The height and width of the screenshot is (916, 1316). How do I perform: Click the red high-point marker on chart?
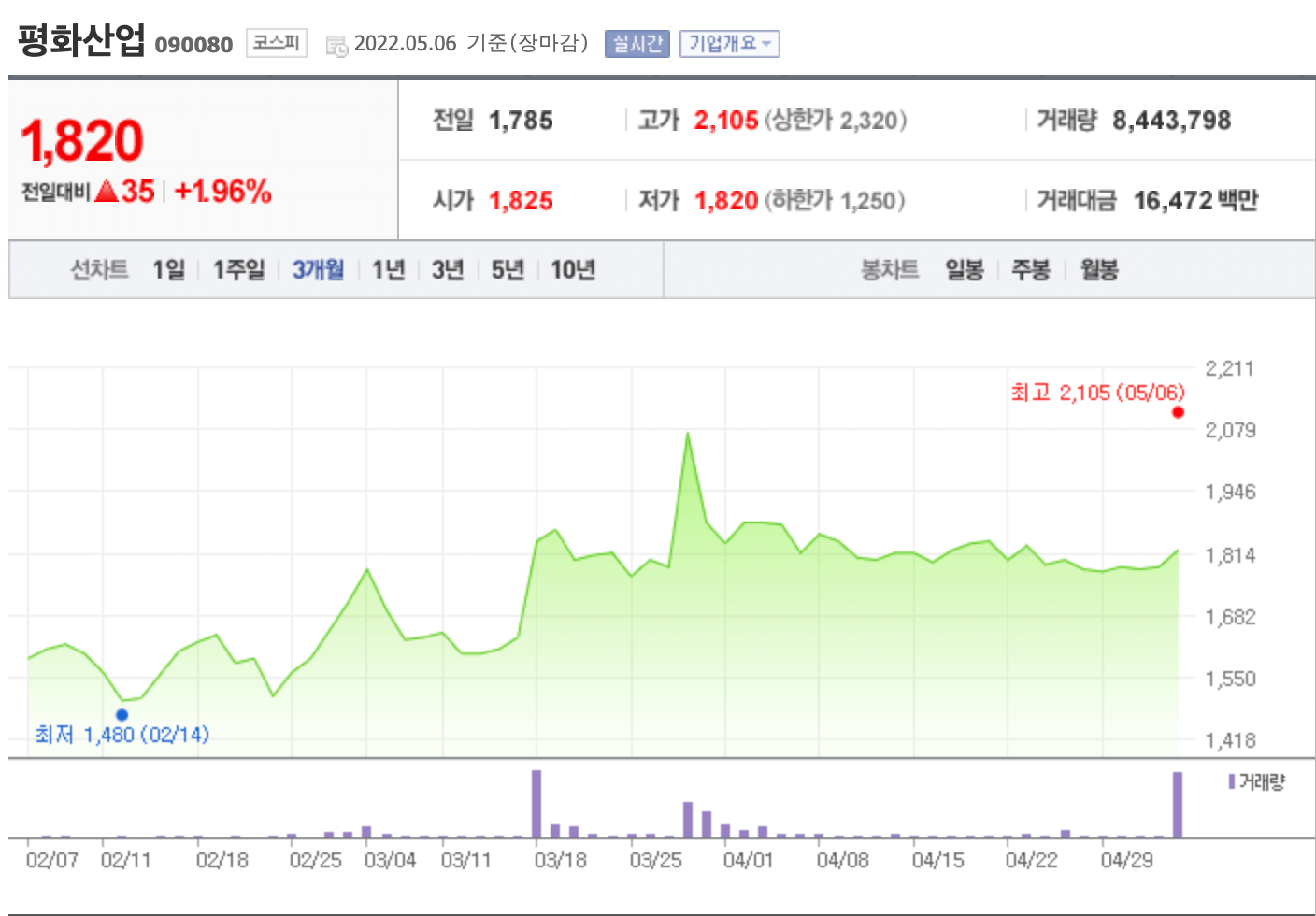[x=1178, y=412]
